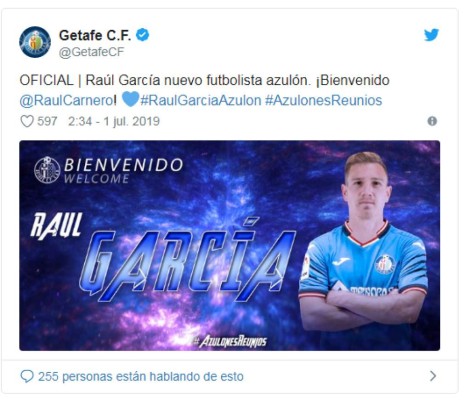This screenshot has width=470, height=400.
Task: Click the 597 likes count
Action: click(x=47, y=121)
